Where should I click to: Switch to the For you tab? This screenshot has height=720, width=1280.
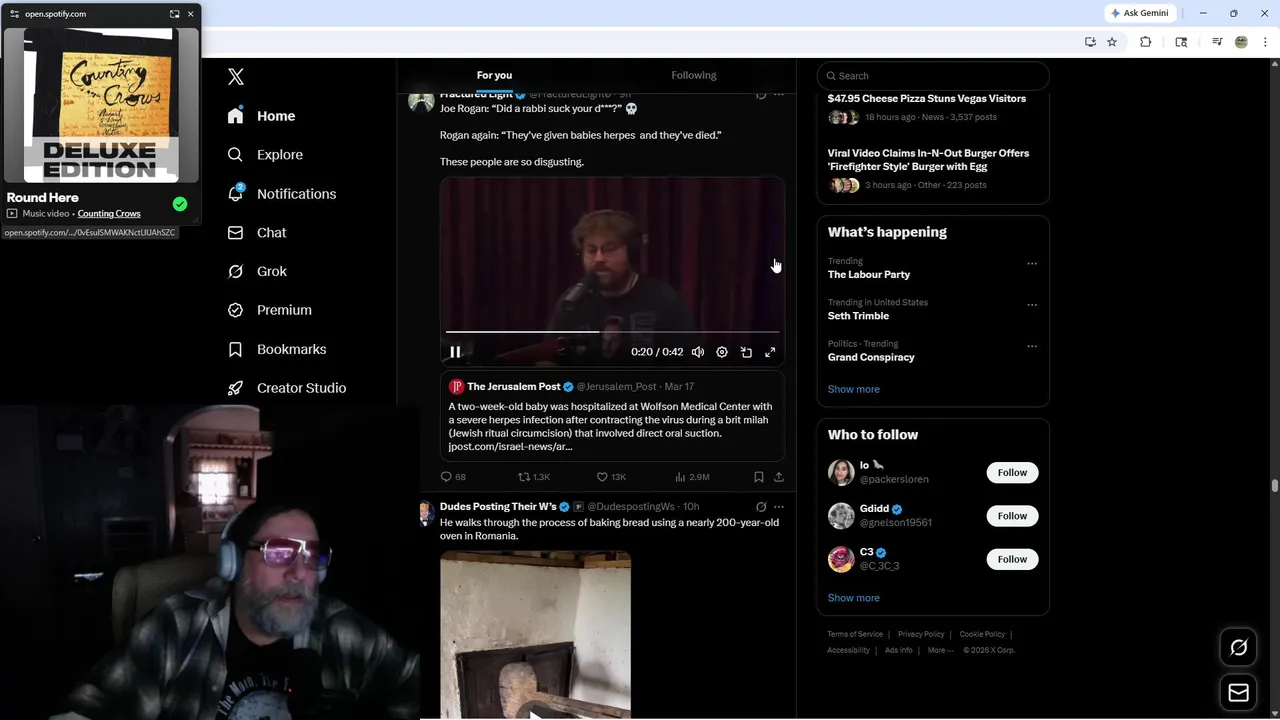click(494, 75)
